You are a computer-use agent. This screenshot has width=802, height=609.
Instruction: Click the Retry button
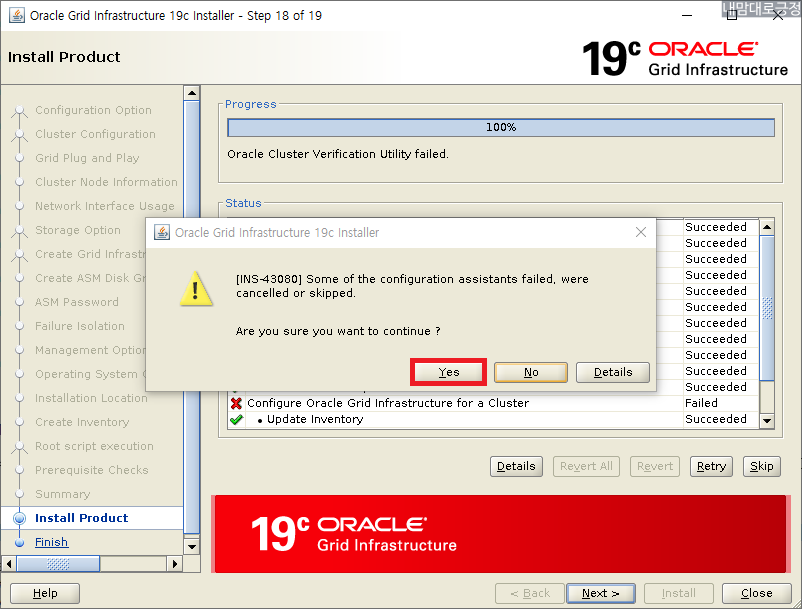click(x=711, y=466)
